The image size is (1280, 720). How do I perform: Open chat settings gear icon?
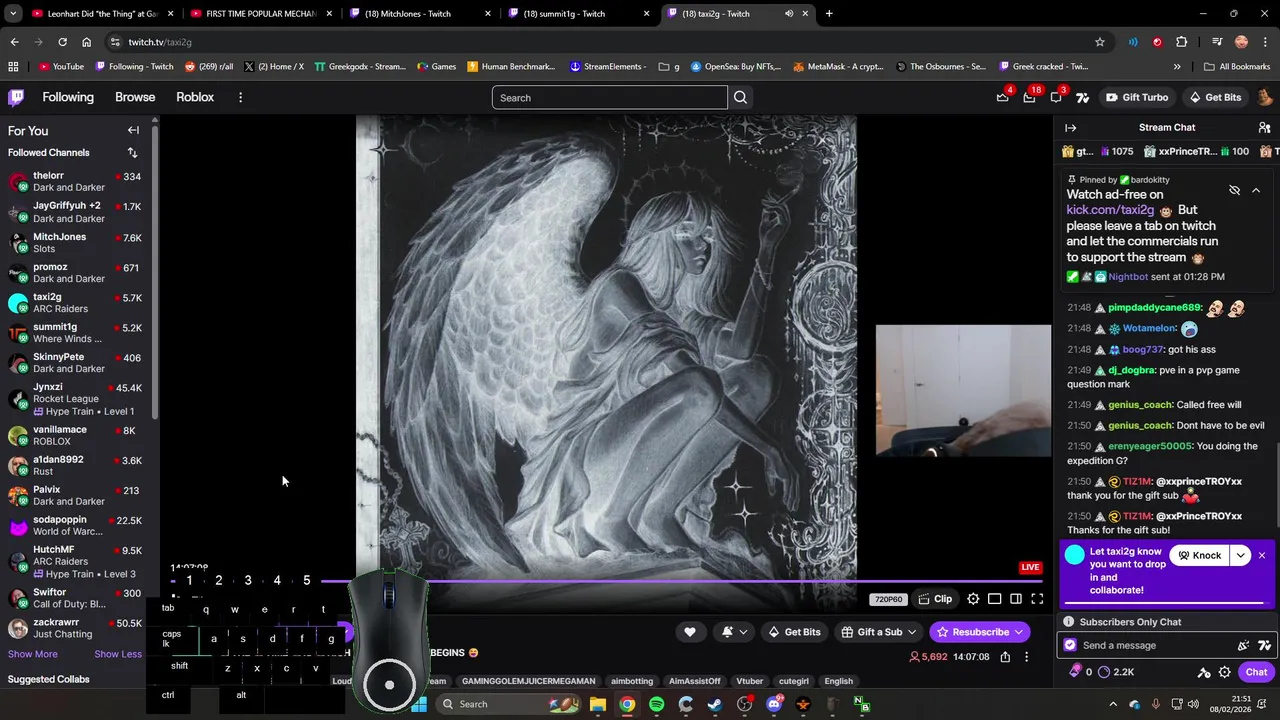tap(1224, 672)
